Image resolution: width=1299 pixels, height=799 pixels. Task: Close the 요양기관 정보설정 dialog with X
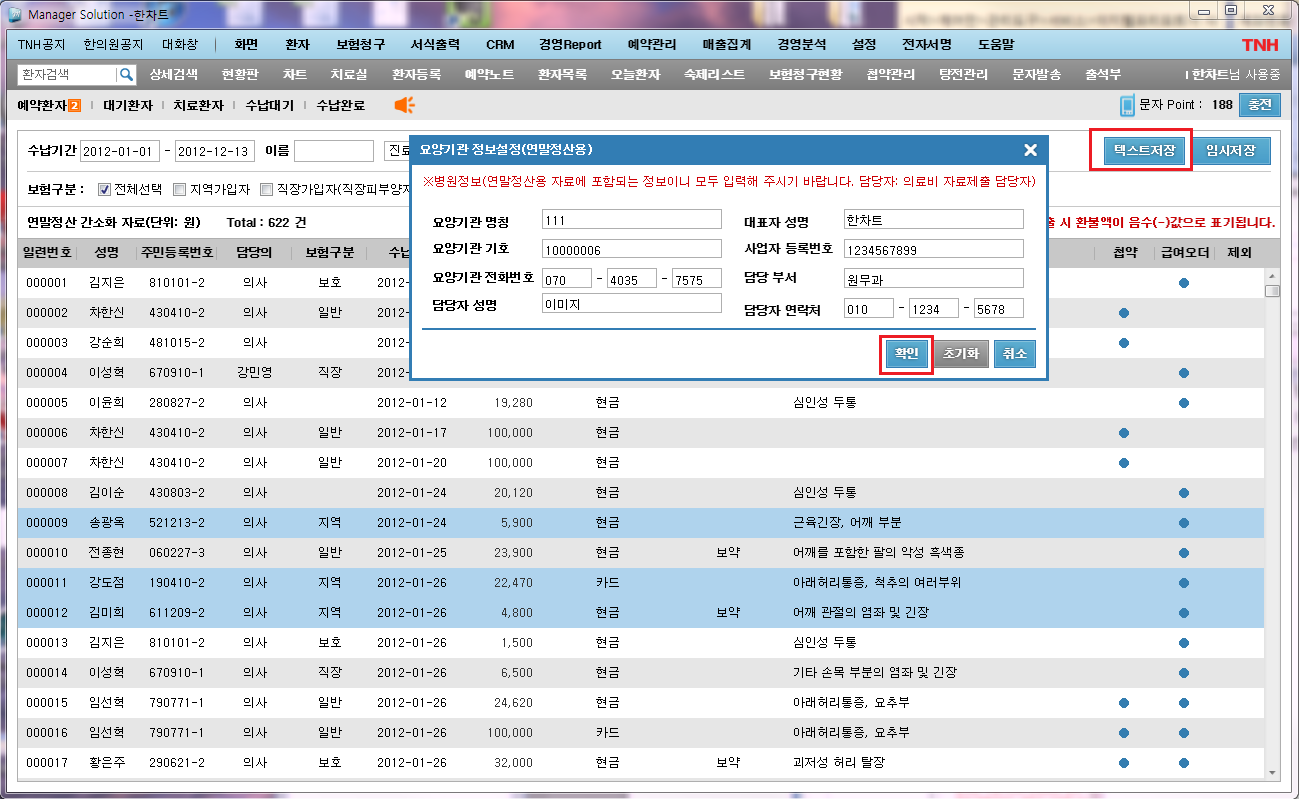(x=1030, y=150)
